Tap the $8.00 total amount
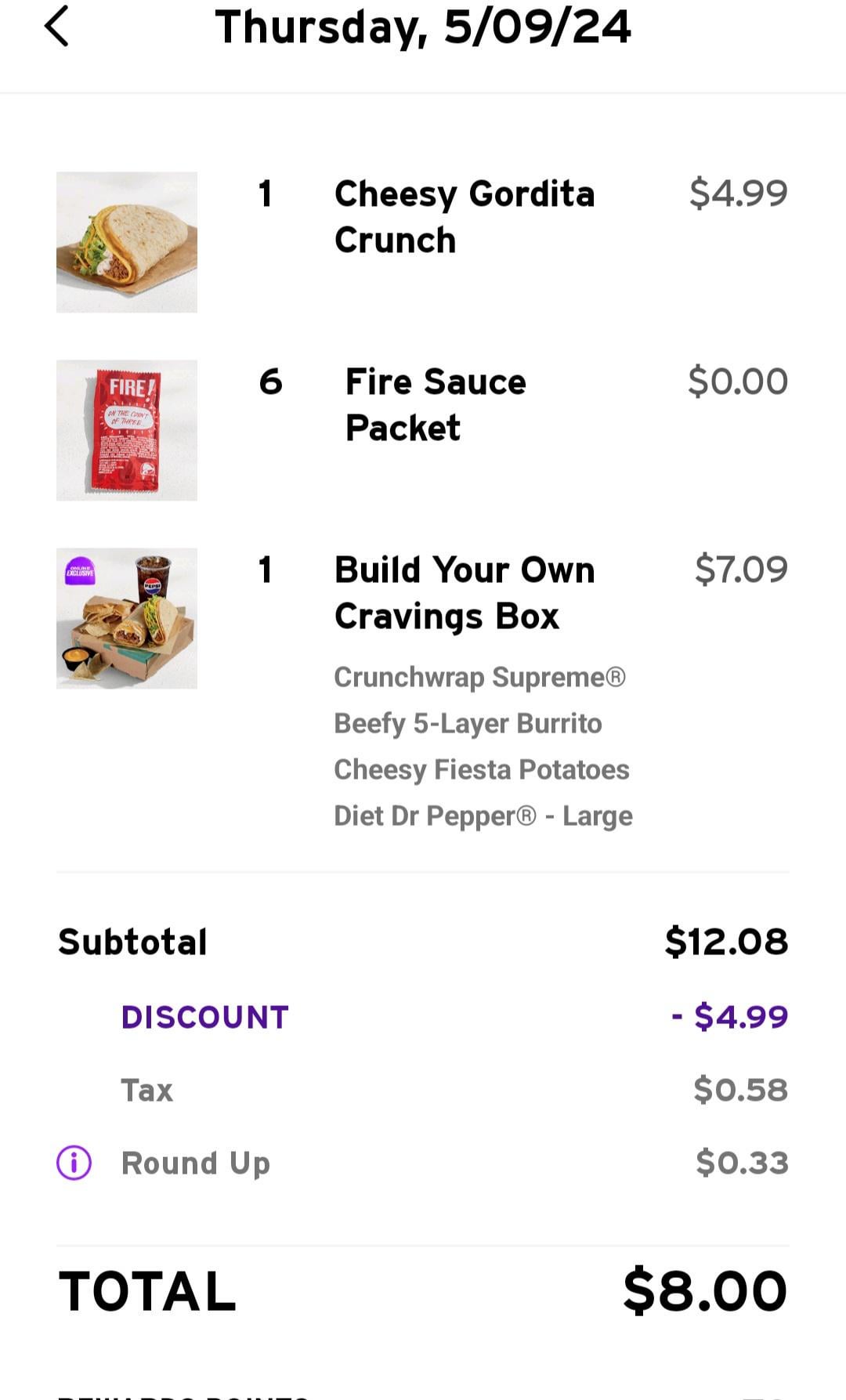 (705, 1291)
